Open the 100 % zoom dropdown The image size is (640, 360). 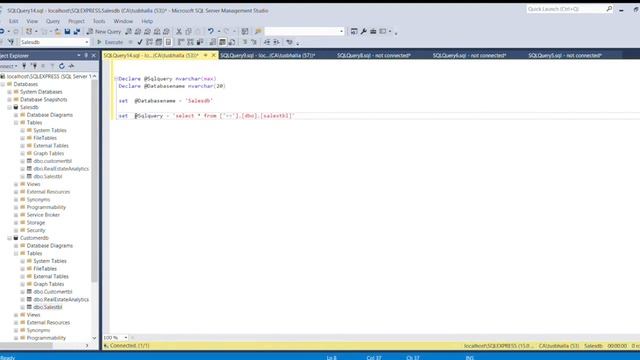pyautogui.click(x=126, y=338)
